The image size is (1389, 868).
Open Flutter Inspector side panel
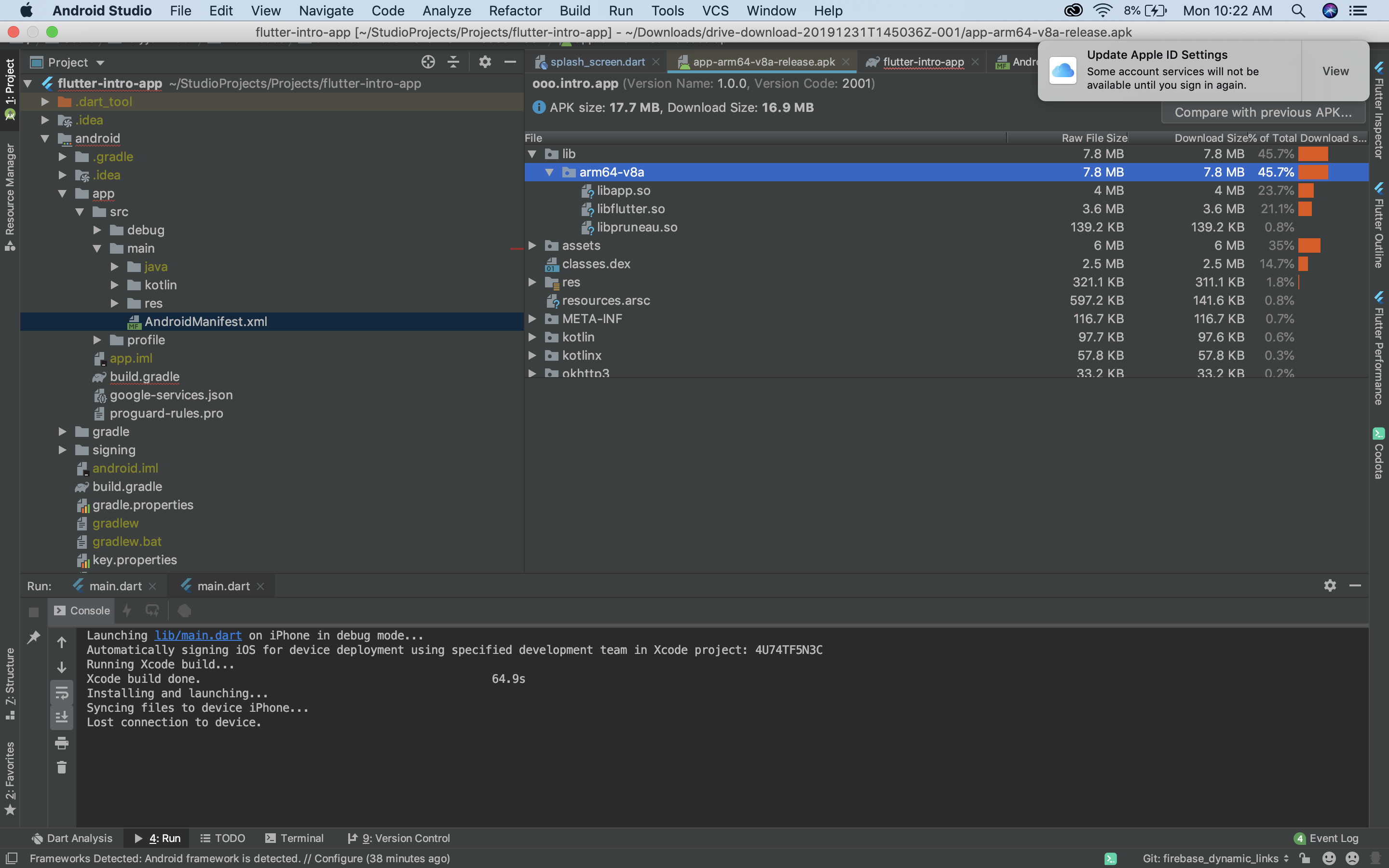tap(1379, 110)
